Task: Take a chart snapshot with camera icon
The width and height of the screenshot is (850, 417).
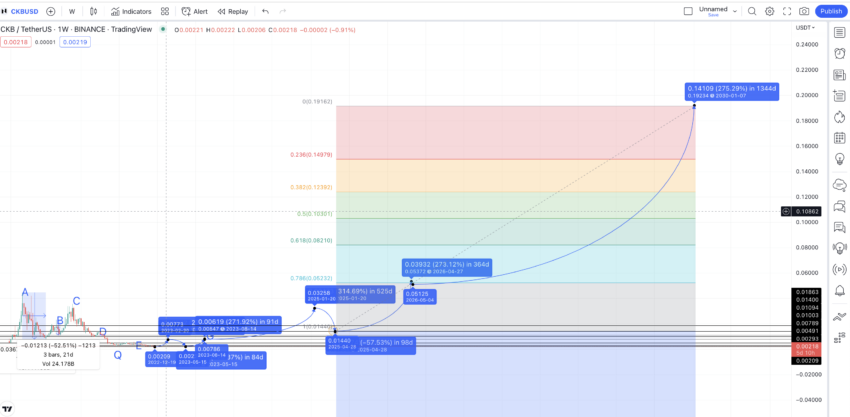Action: click(804, 11)
